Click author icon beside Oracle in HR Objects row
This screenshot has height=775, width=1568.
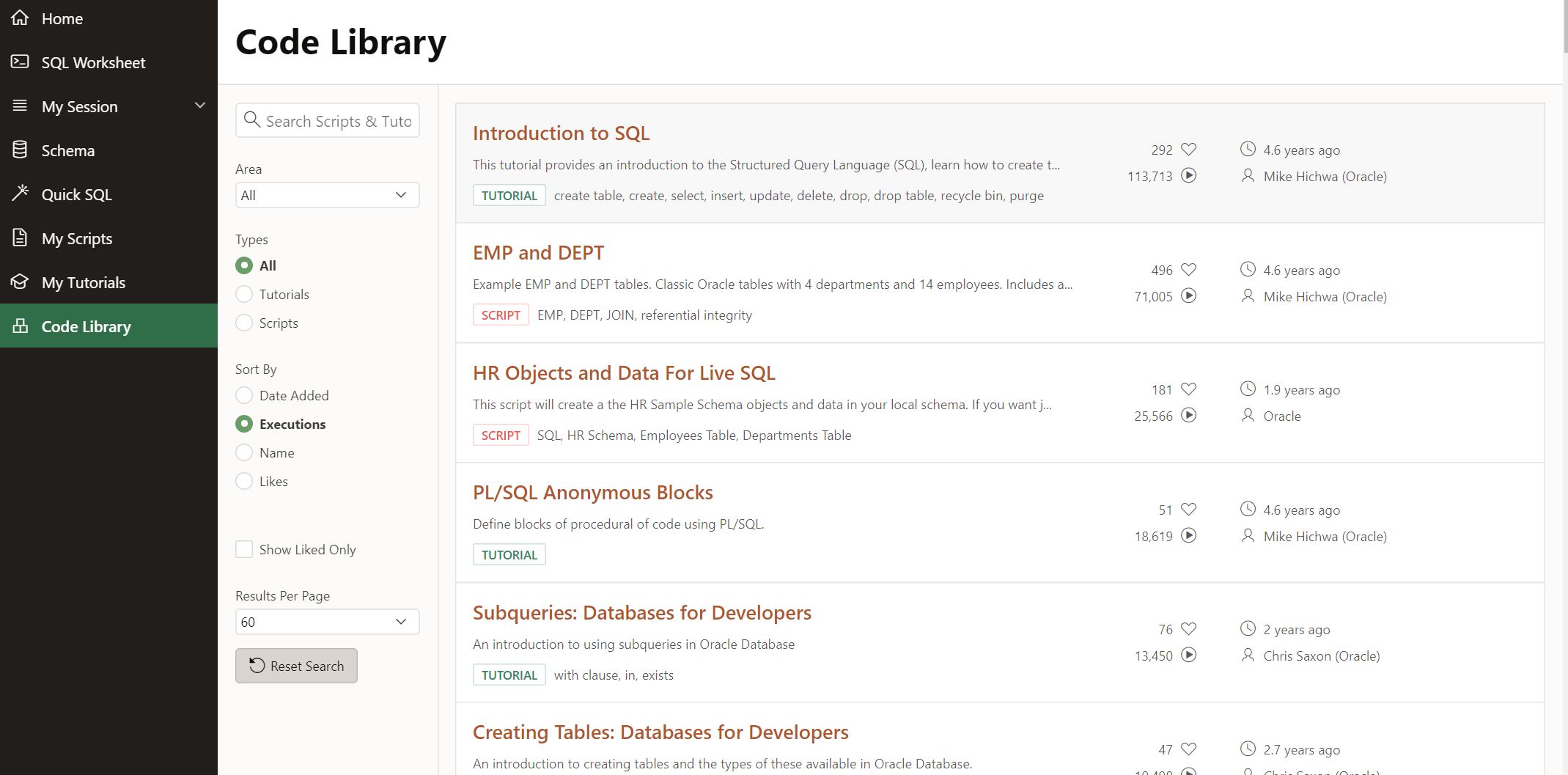(1248, 416)
